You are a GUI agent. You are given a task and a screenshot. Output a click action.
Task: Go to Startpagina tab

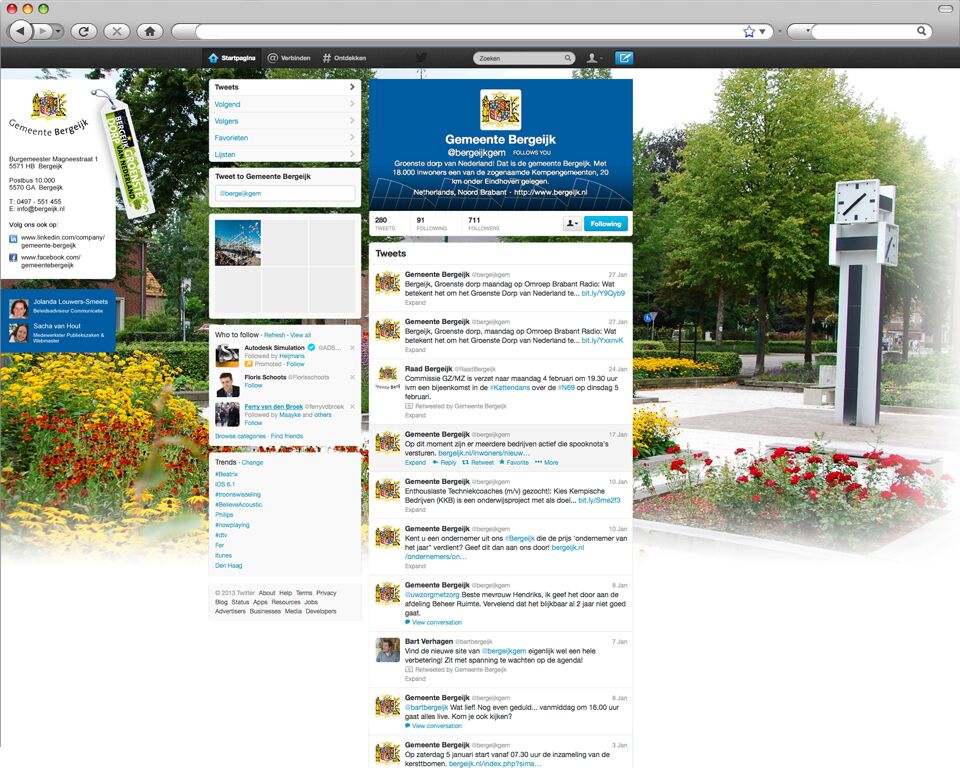232,58
